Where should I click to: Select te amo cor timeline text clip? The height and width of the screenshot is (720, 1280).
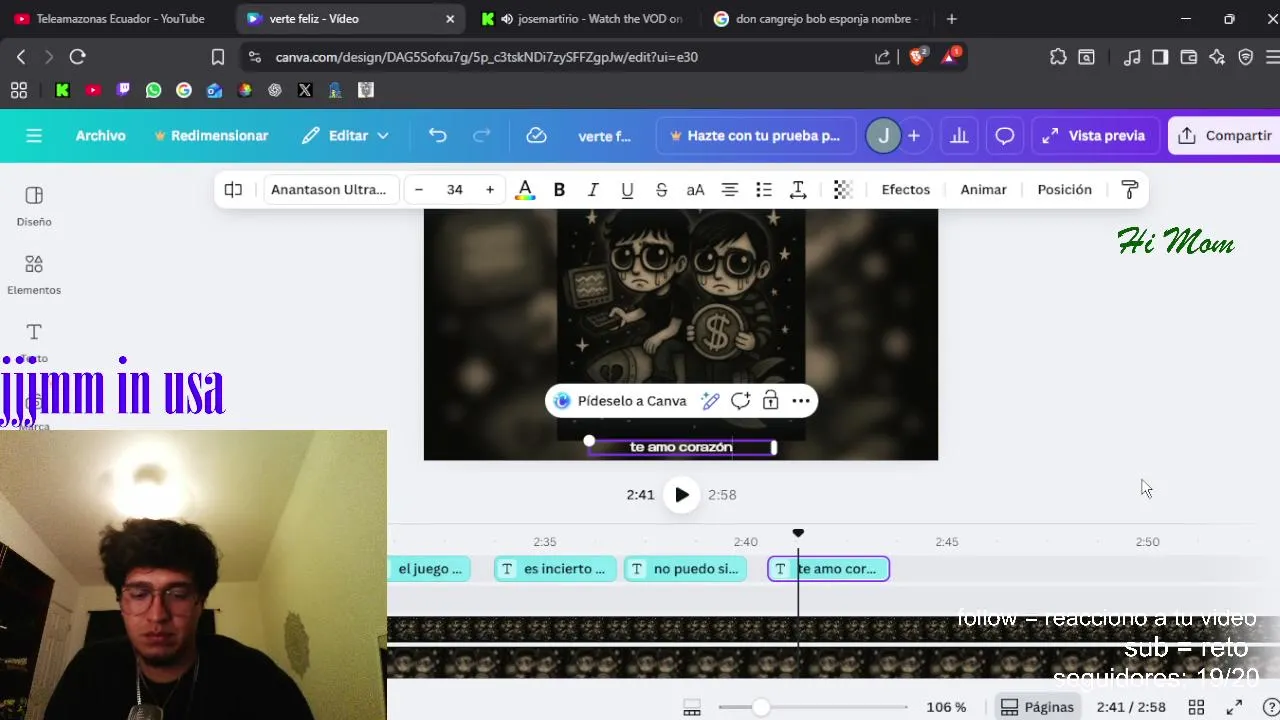tap(828, 569)
